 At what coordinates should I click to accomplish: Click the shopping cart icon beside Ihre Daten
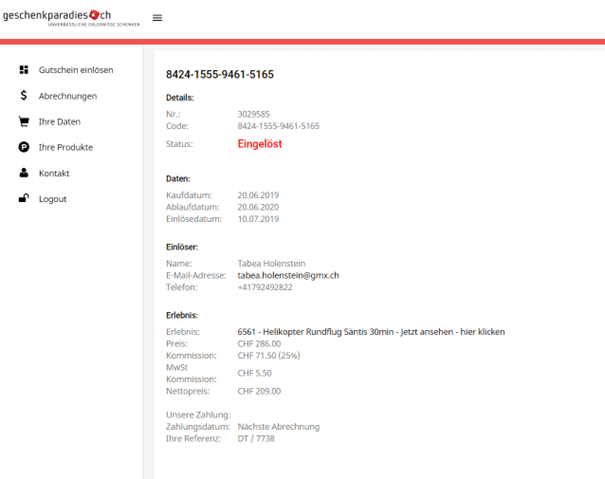coord(24,122)
